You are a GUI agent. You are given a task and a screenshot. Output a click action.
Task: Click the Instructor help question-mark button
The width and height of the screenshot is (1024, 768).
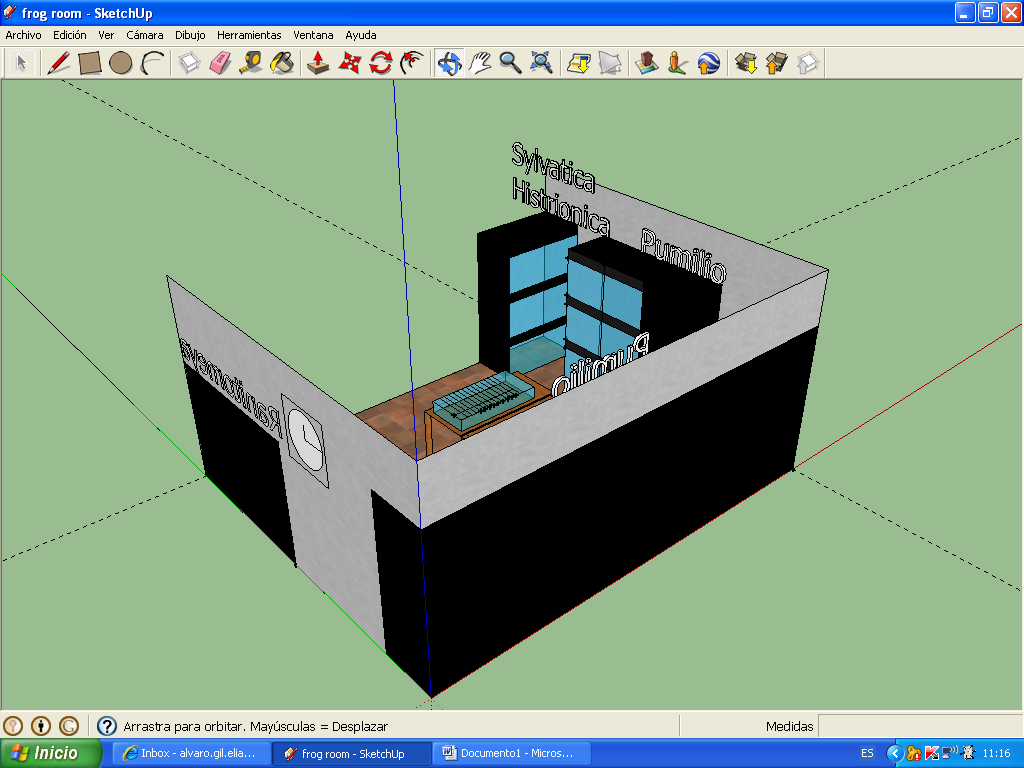tap(107, 726)
